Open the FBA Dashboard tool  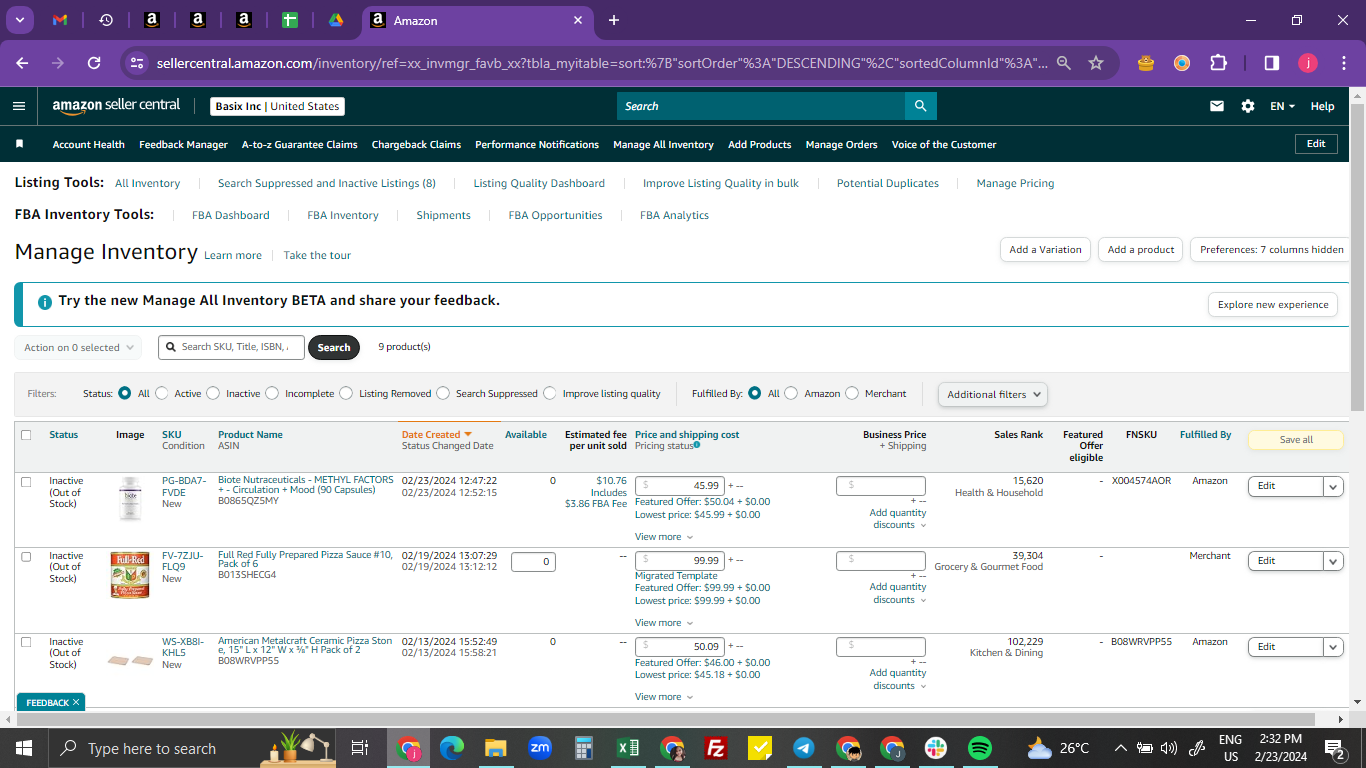tap(231, 215)
